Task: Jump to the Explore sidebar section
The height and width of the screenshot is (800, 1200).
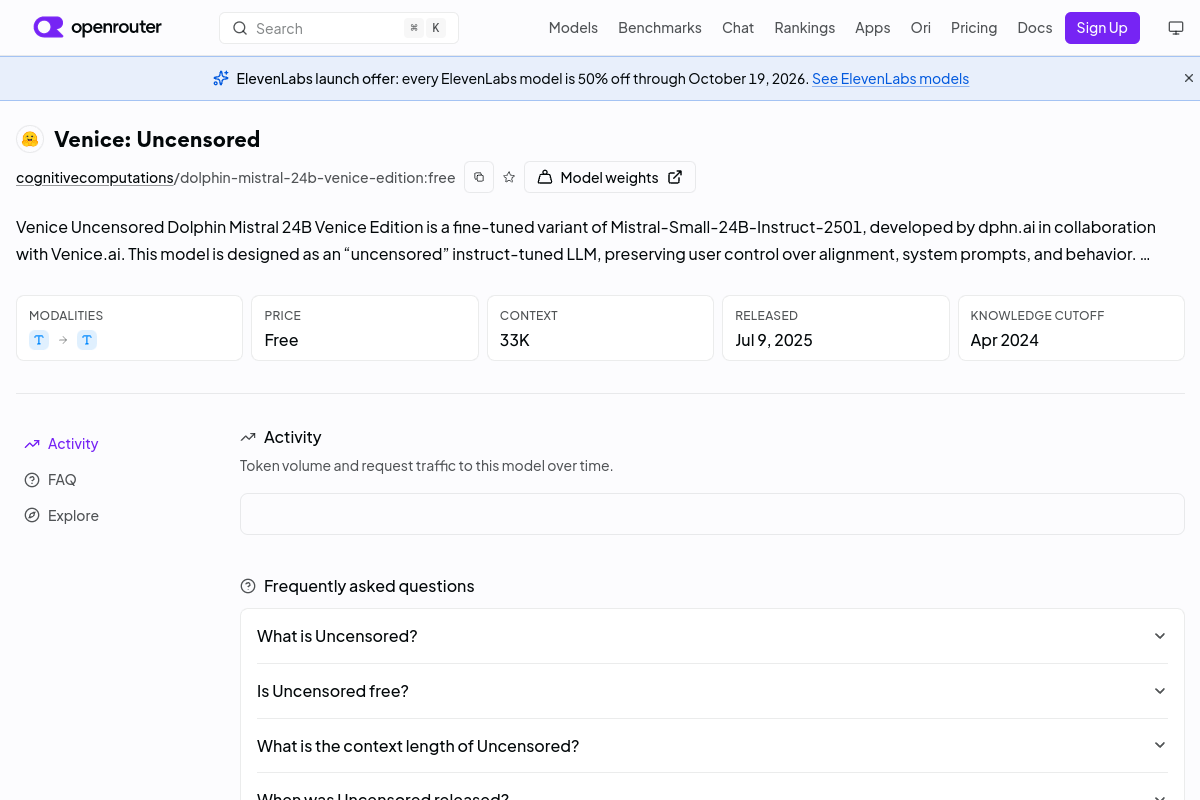Action: [73, 516]
